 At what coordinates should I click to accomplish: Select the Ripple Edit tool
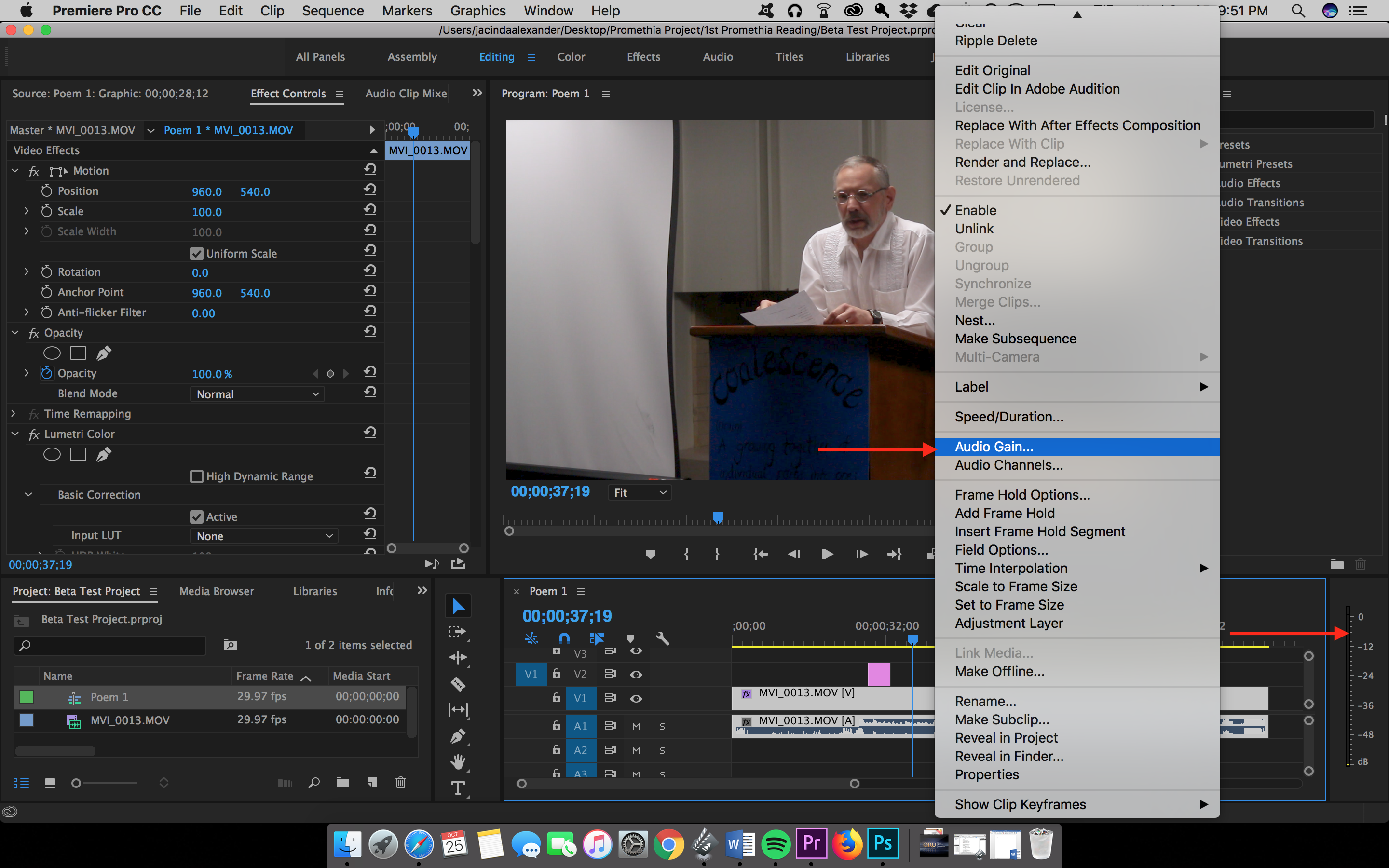coord(457,657)
